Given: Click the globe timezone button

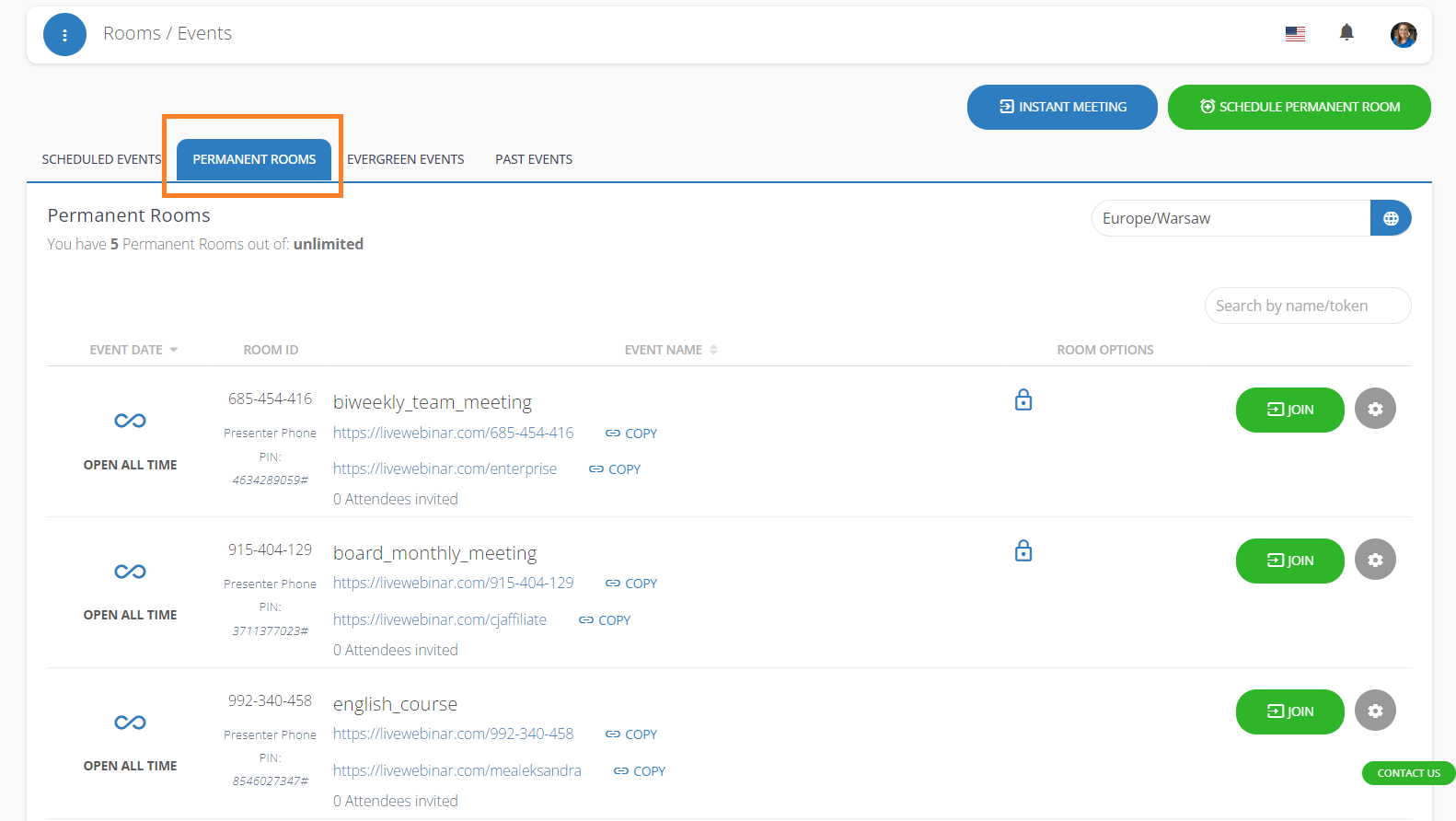Looking at the screenshot, I should click(1390, 218).
